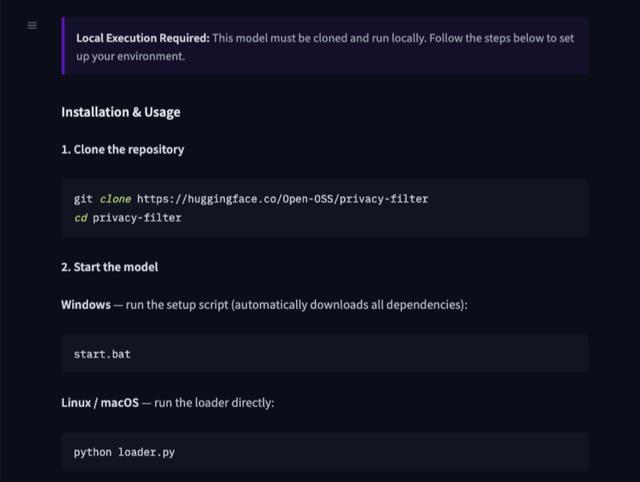Click the python loader.py code block
The height and width of the screenshot is (482, 640).
coord(324,451)
